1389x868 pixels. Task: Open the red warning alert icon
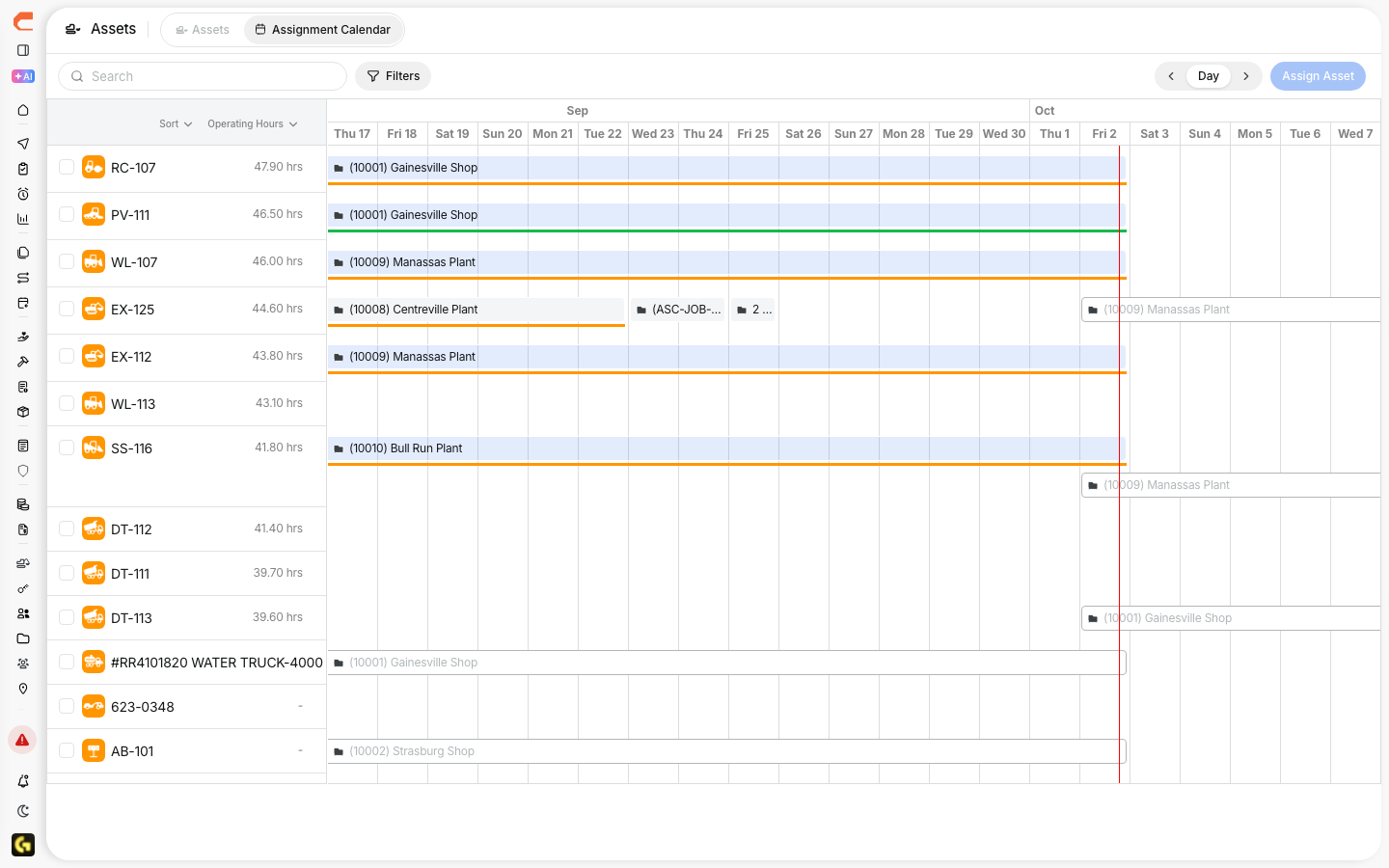click(22, 740)
